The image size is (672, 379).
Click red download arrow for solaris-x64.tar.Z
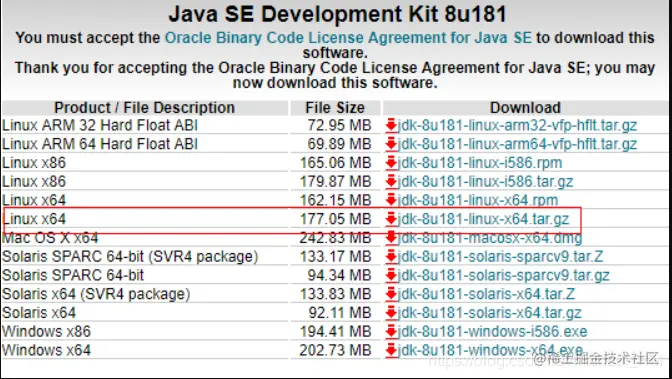point(391,294)
